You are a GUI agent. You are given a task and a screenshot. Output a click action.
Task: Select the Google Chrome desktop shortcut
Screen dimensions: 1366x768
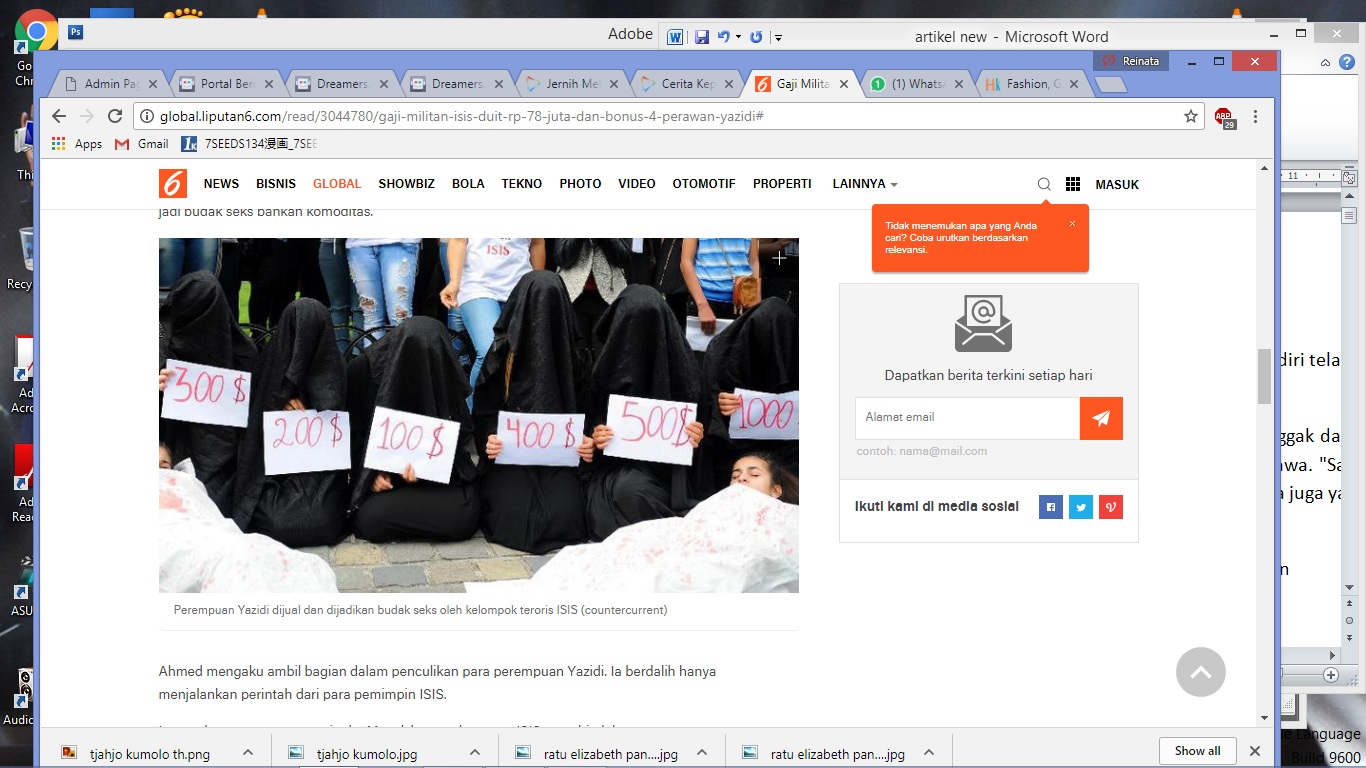pyautogui.click(x=36, y=46)
